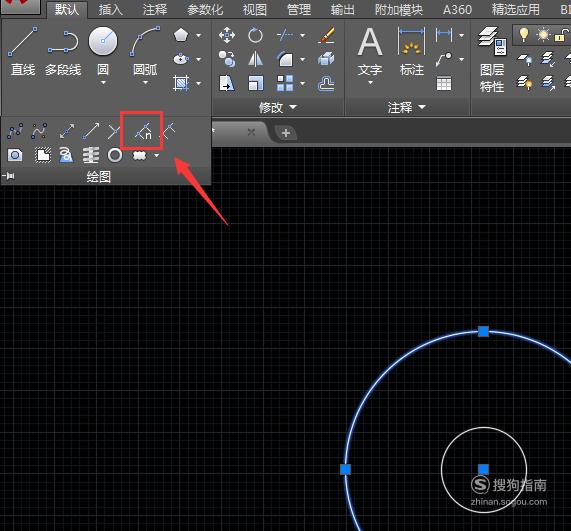Click the spline fit tool
Viewport: 571px width, 531px height.
point(15,131)
